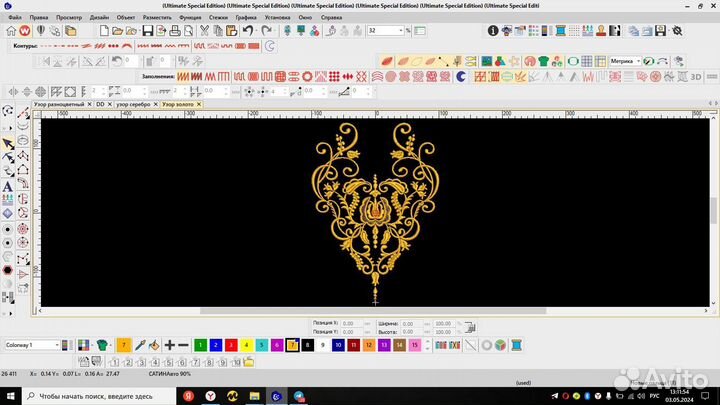The width and height of the screenshot is (720, 405).
Task: Click the Save floppy disk icon
Action: click(x=148, y=31)
